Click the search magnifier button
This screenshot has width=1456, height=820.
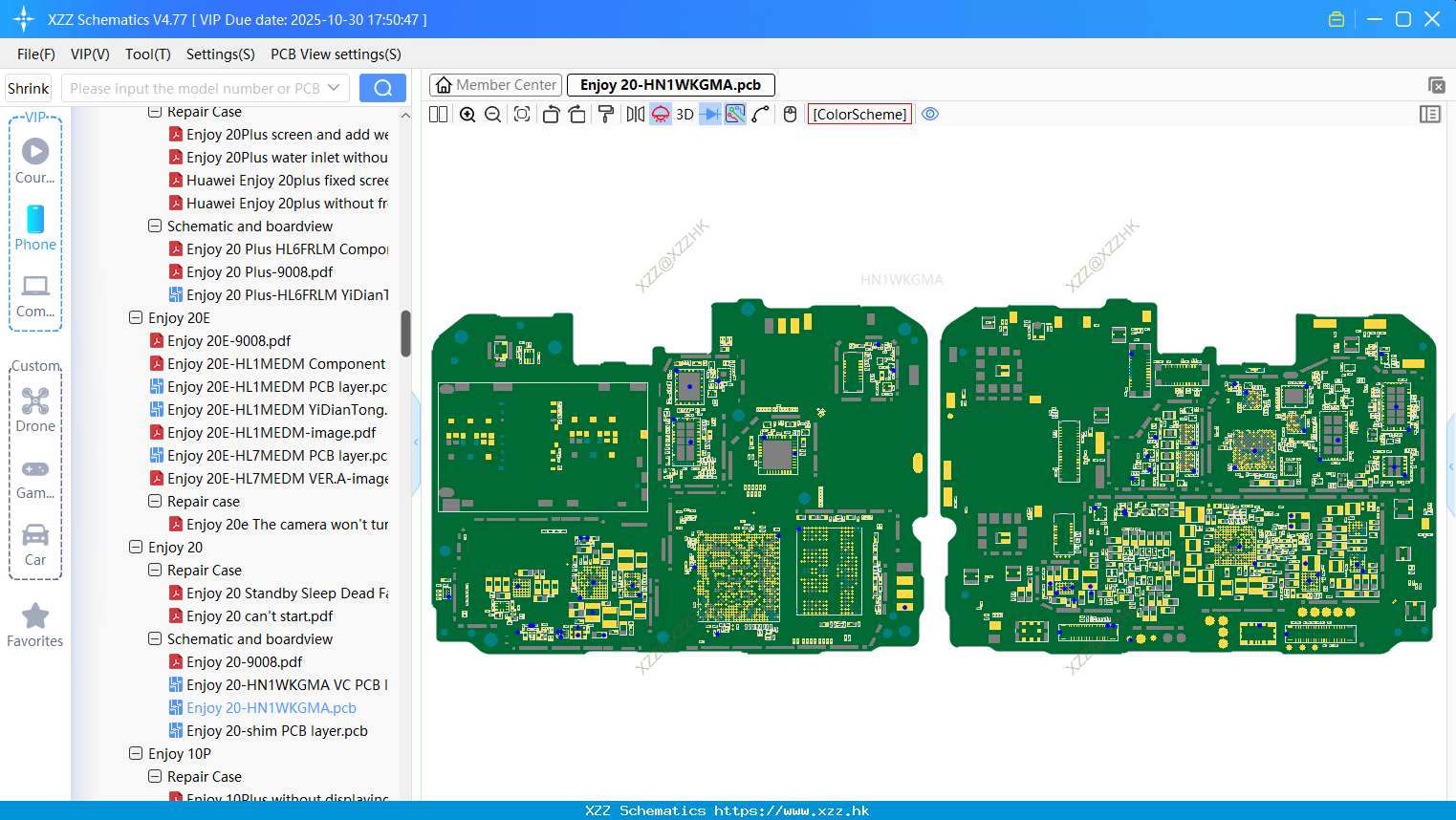point(382,88)
